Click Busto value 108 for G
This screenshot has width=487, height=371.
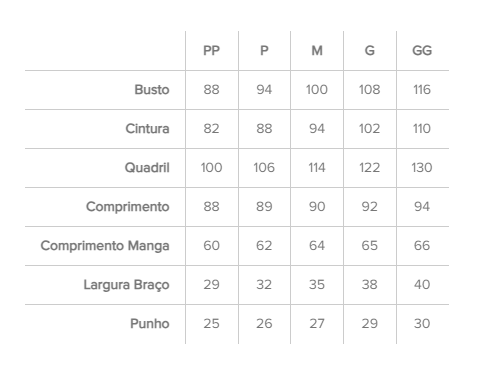point(369,90)
